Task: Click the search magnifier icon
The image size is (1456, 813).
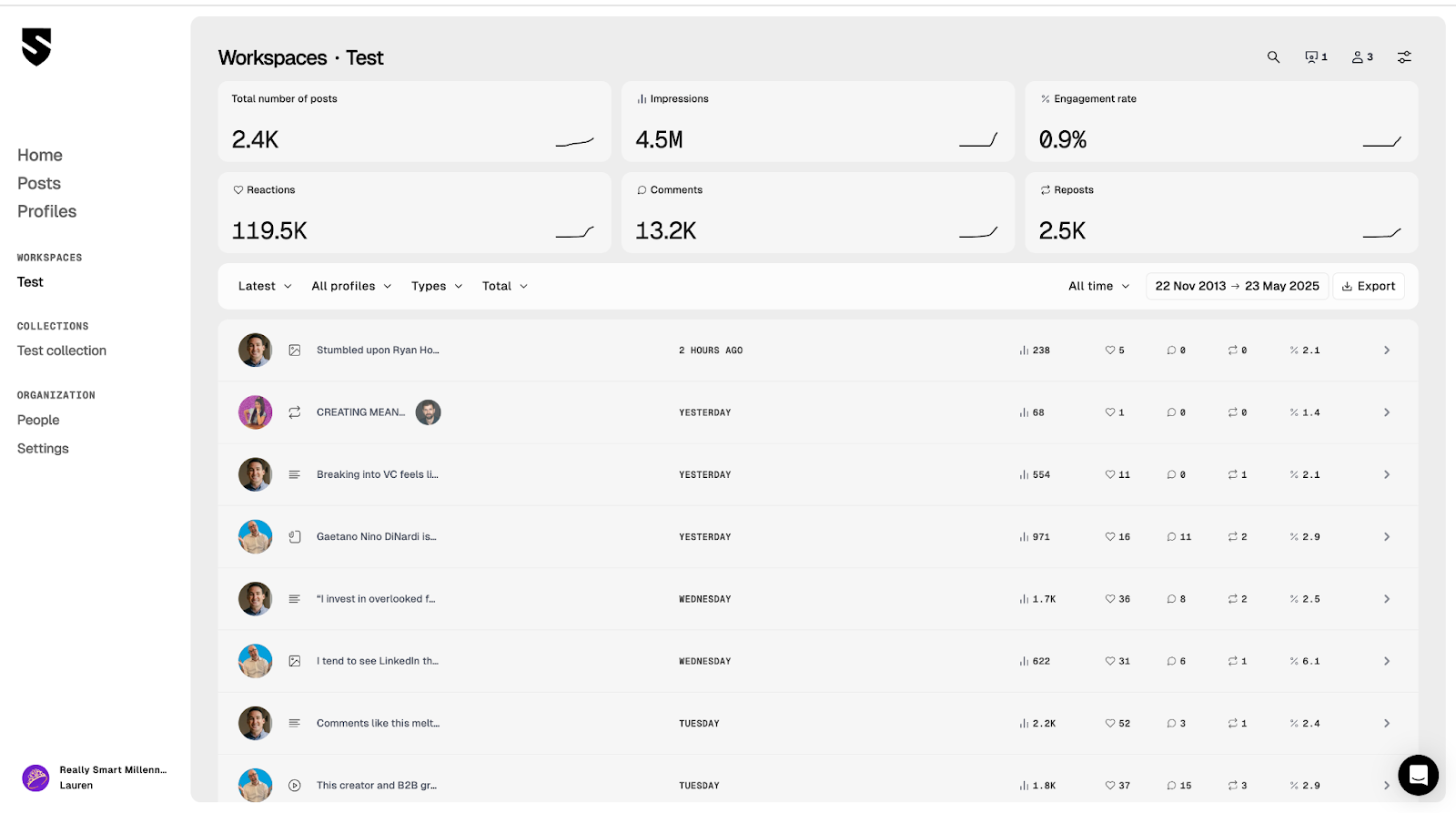Action: tap(1273, 57)
